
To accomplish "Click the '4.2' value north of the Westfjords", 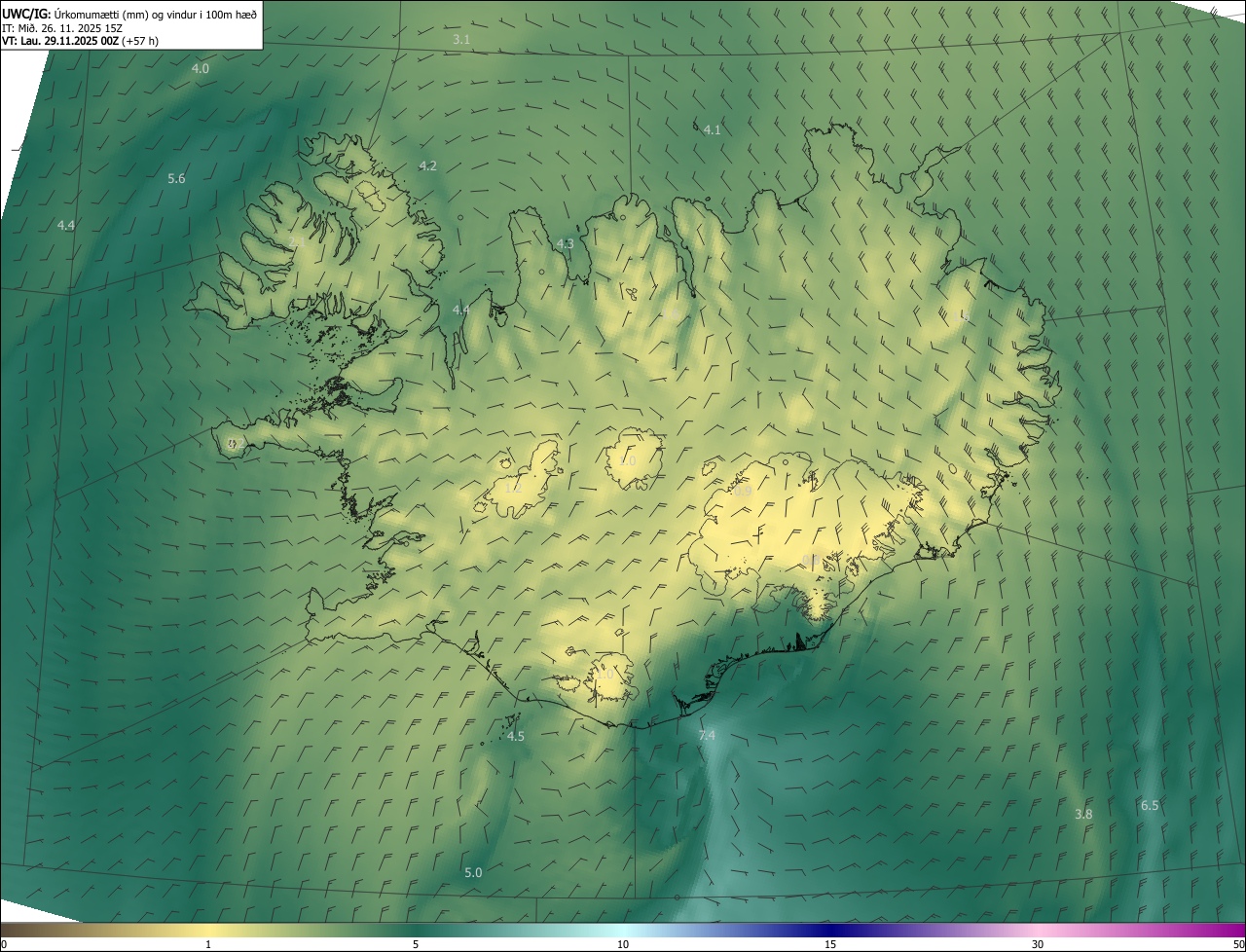I will tap(427, 166).
